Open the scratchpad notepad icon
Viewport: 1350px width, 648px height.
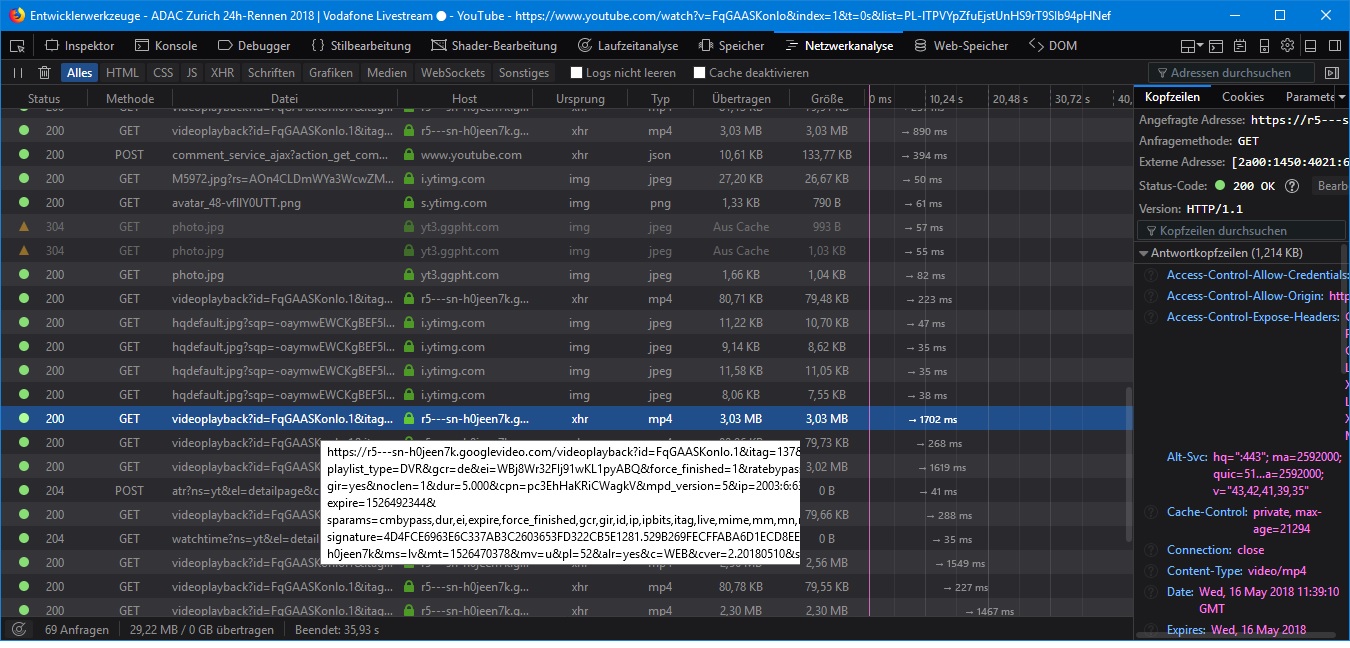(1240, 46)
